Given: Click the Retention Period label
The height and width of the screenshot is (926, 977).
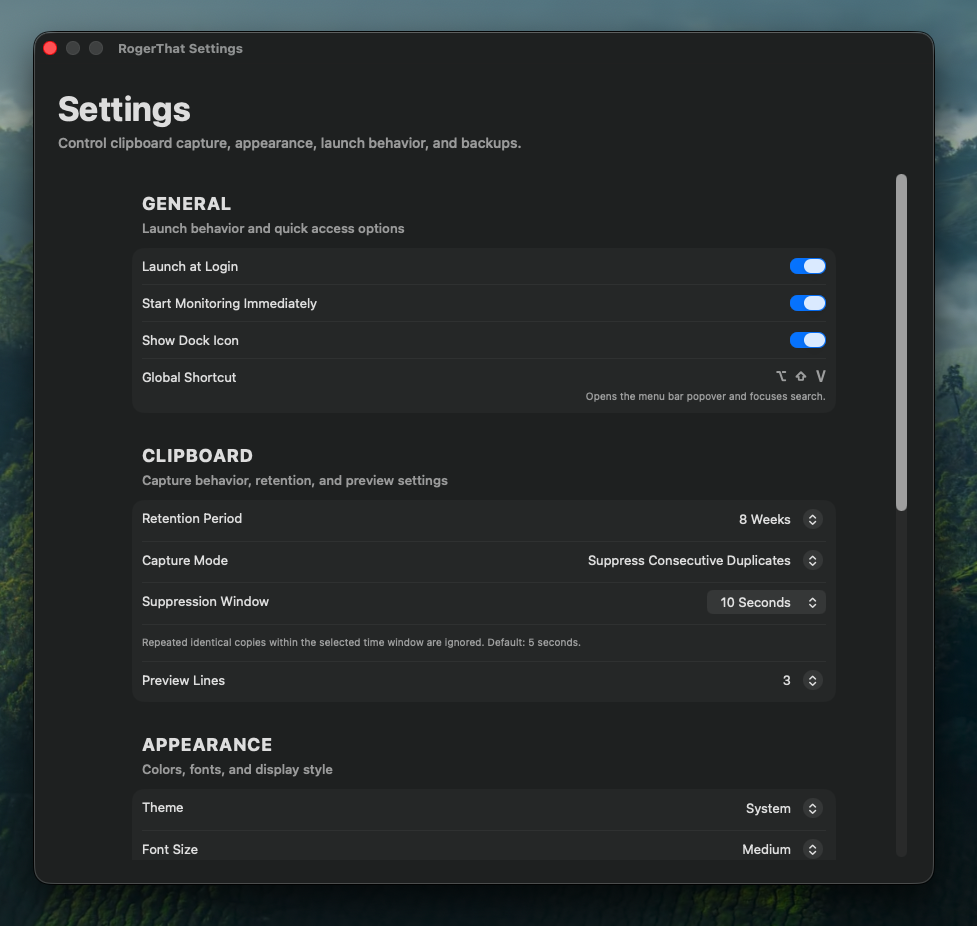Looking at the screenshot, I should click(192, 518).
